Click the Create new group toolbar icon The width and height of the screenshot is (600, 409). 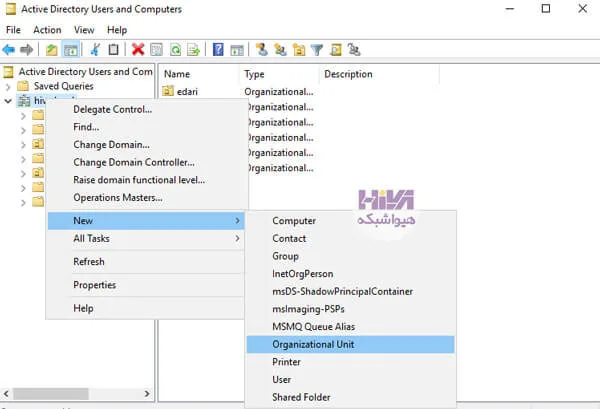point(280,50)
